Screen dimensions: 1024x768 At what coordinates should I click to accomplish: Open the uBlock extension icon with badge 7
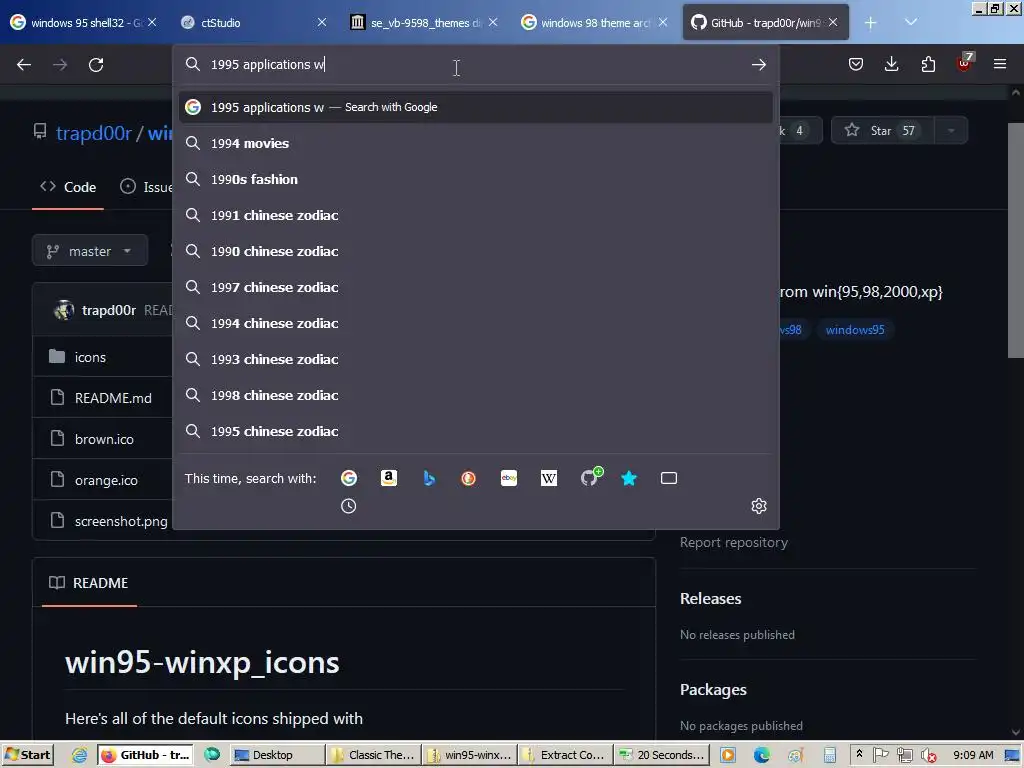(965, 63)
